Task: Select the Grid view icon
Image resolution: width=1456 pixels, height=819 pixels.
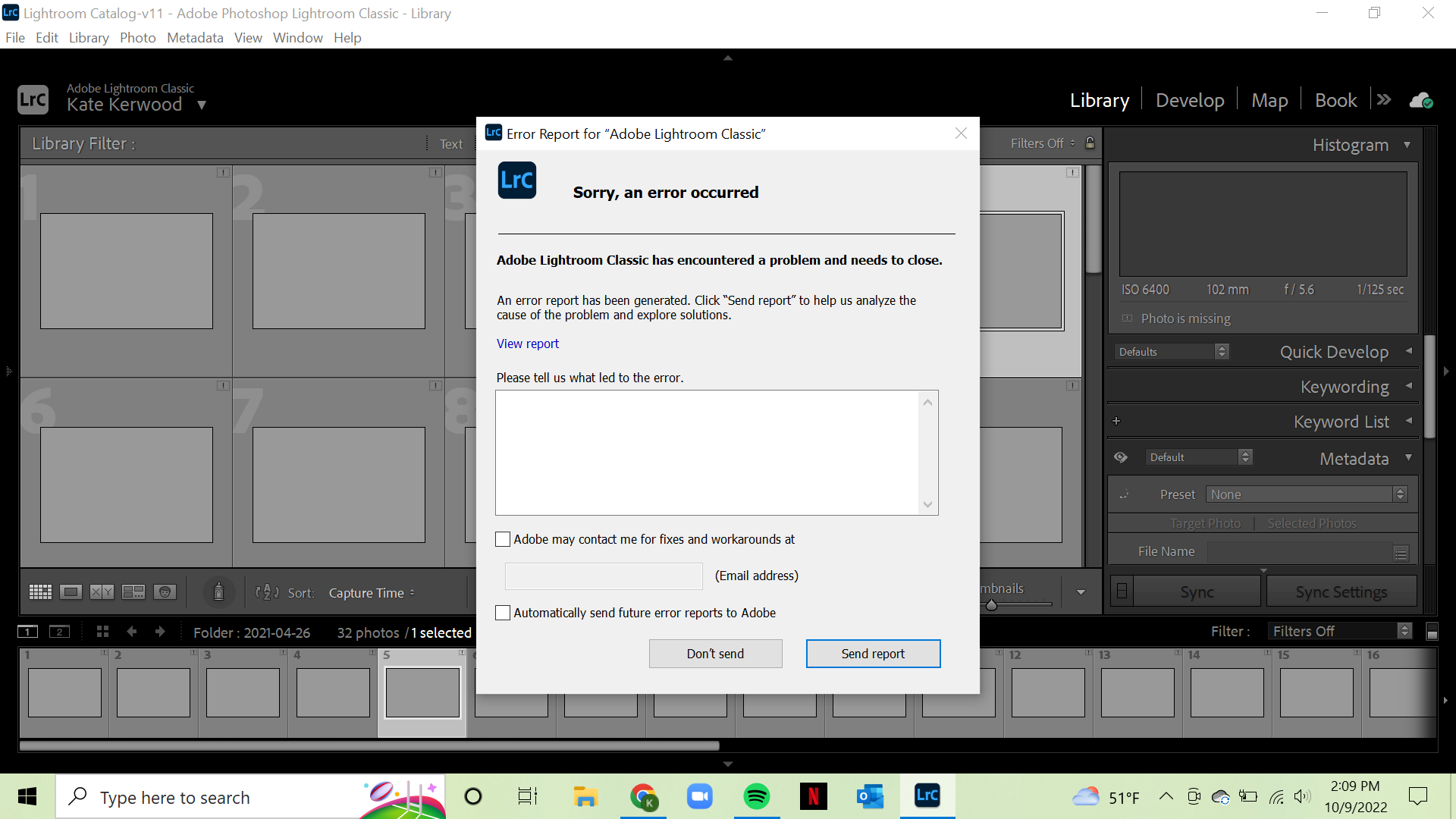Action: point(40,592)
